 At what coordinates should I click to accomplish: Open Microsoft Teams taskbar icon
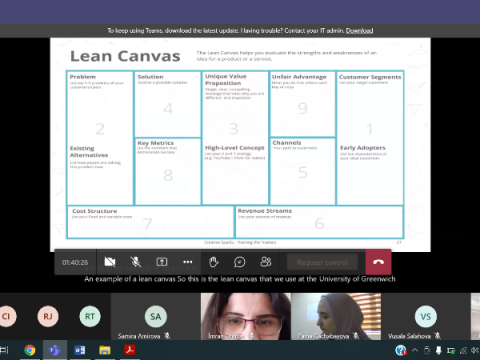(x=55, y=350)
